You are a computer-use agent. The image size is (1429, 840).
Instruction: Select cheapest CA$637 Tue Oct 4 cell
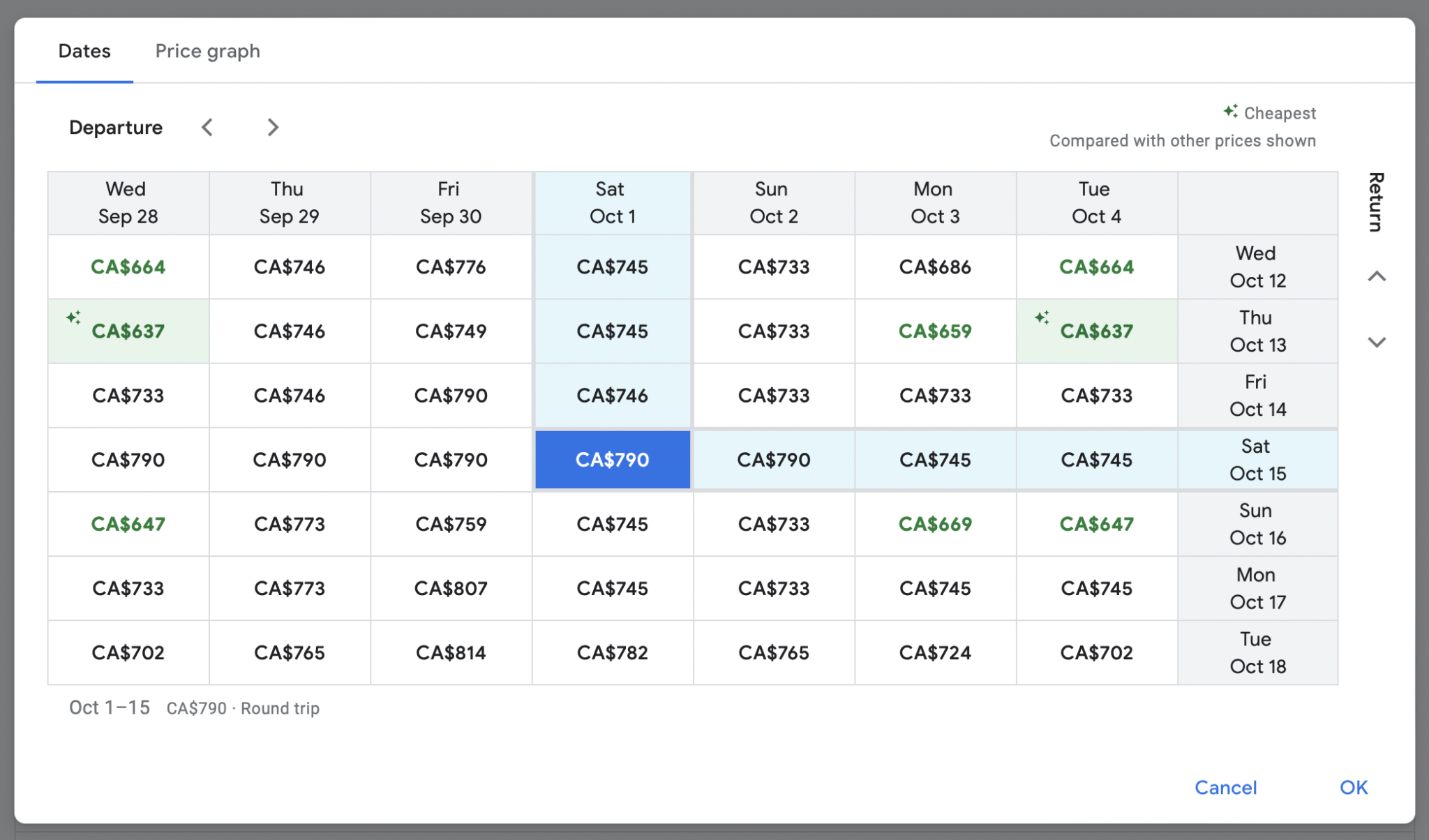[x=1096, y=331]
